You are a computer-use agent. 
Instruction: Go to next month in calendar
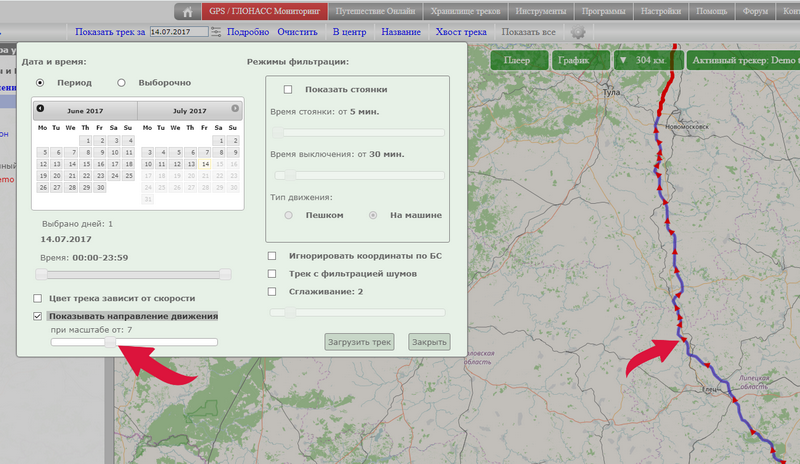[x=235, y=108]
